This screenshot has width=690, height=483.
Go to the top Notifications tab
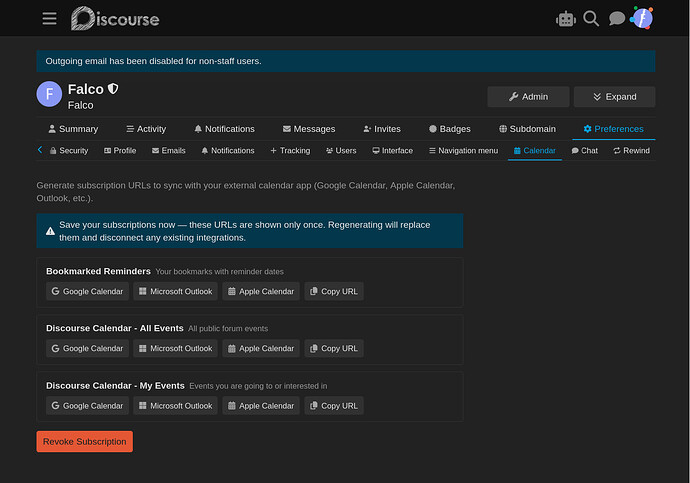tap(224, 129)
